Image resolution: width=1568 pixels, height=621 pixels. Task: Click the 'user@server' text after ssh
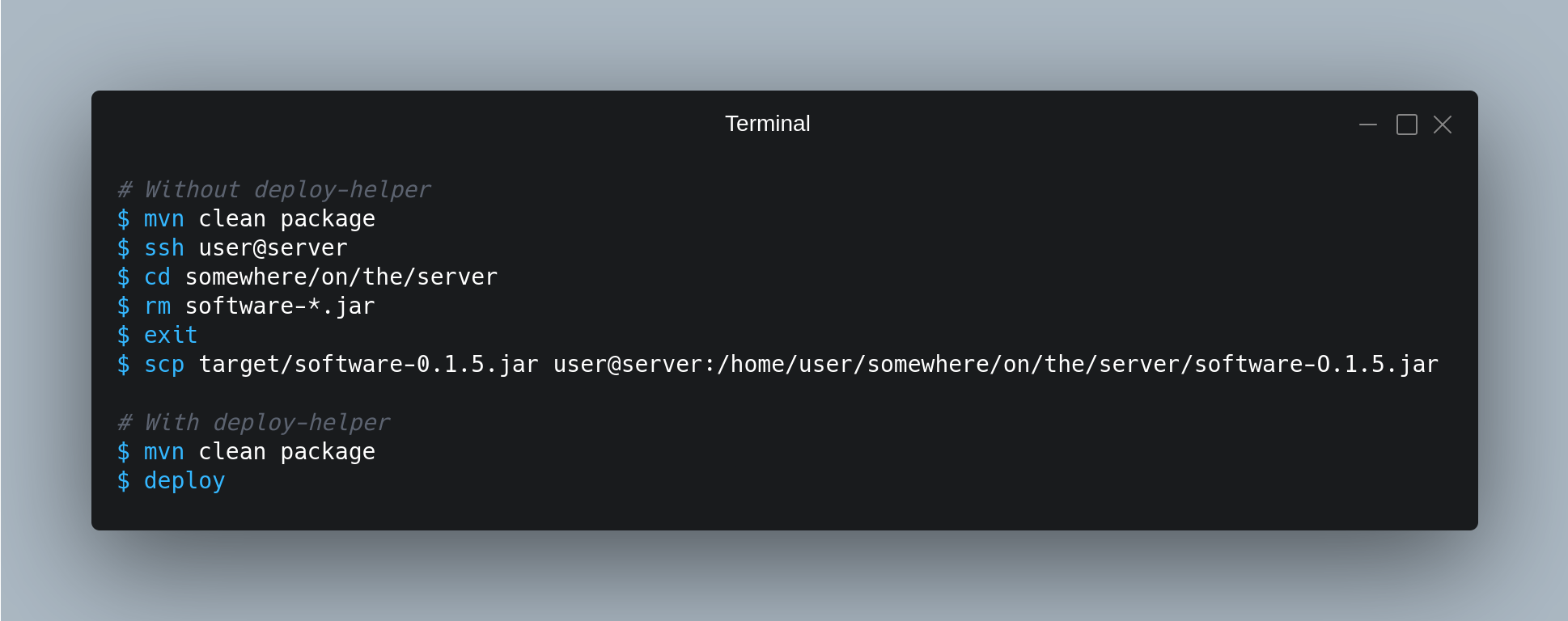[x=273, y=248]
